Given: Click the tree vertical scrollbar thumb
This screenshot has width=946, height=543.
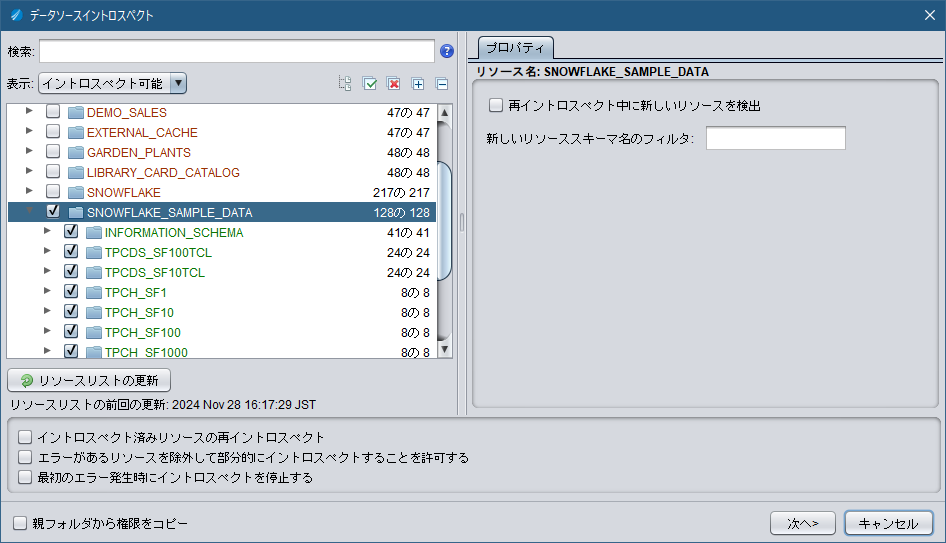Looking at the screenshot, I should pos(445,221).
